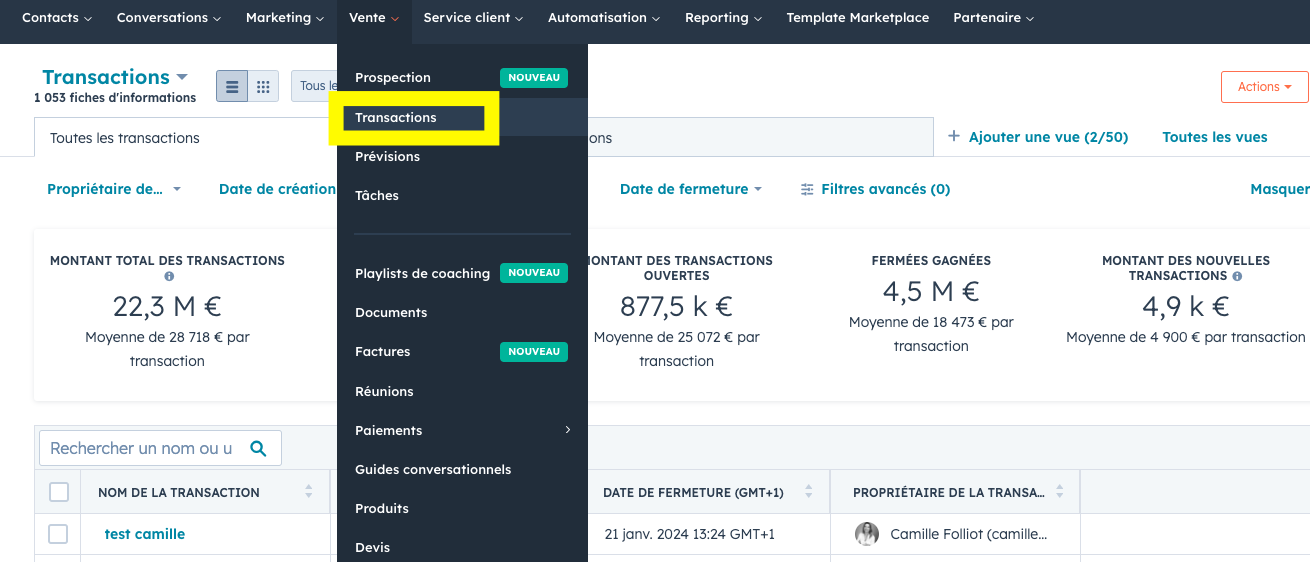Open the Reporting menu
Screen dimensions: 1310x562
723,18
